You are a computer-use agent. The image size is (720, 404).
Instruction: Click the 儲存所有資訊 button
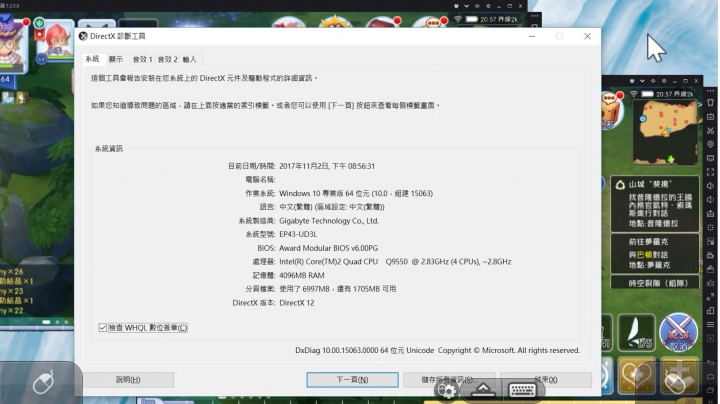(x=449, y=380)
